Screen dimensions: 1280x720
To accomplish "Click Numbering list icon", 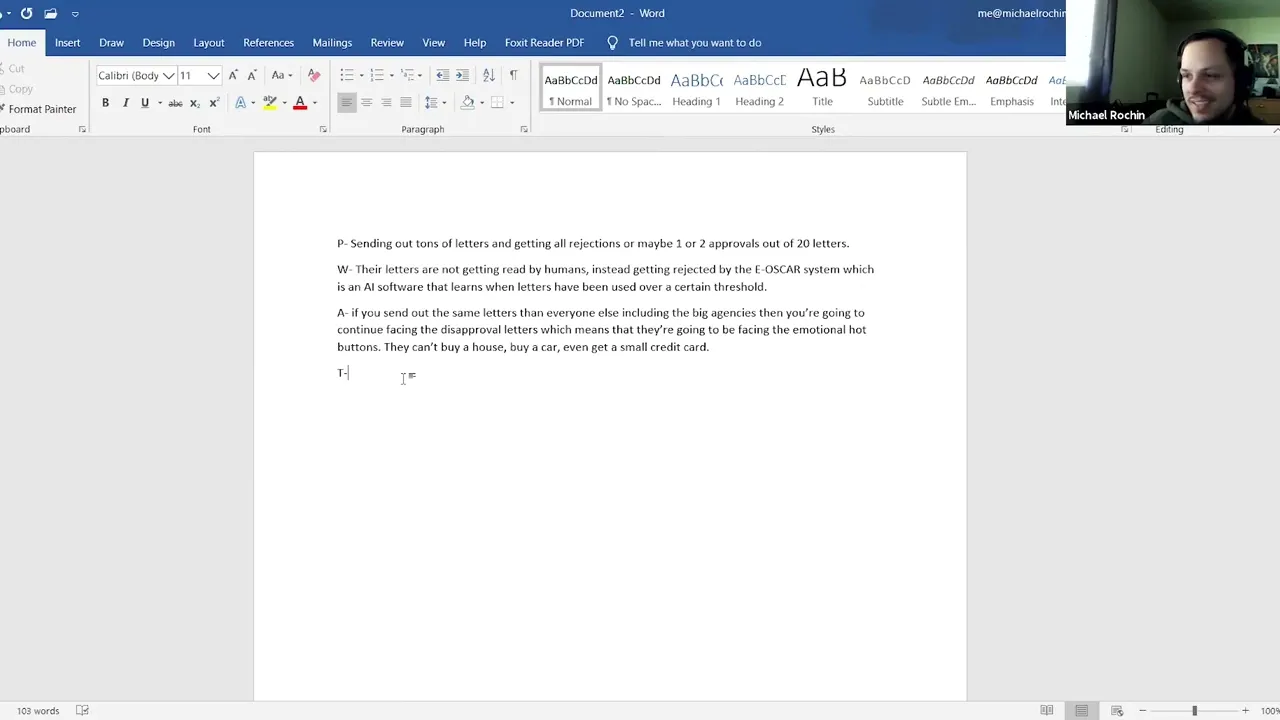I will coord(376,75).
